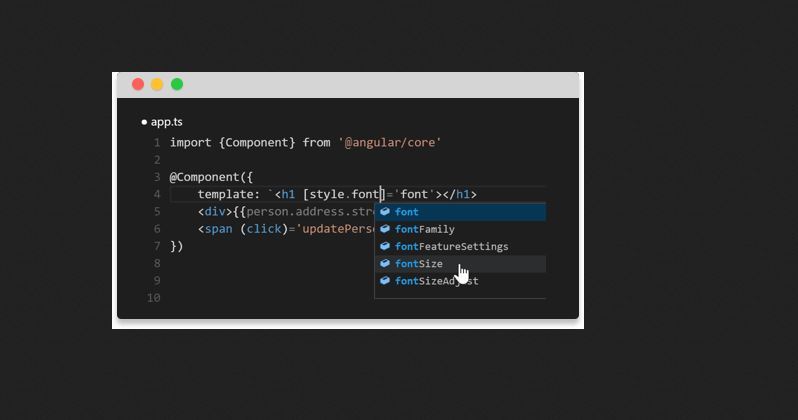Choose fontFamily from the suggestion list
Viewport: 798px width, 420px height.
[424, 229]
